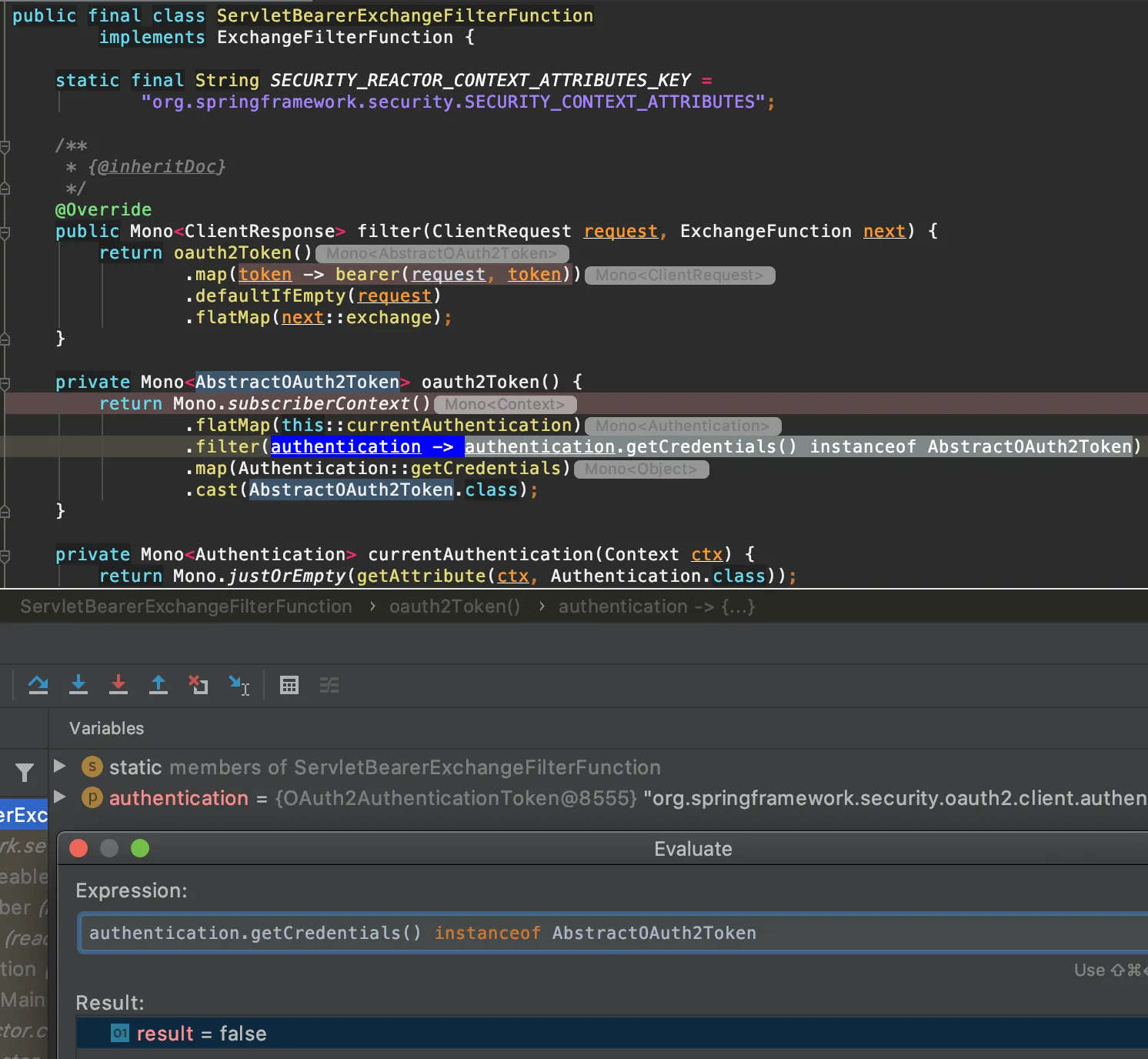Screen dimensions: 1148x1059
Task: Fold the filter method using gutter marker
Action: 5,232
